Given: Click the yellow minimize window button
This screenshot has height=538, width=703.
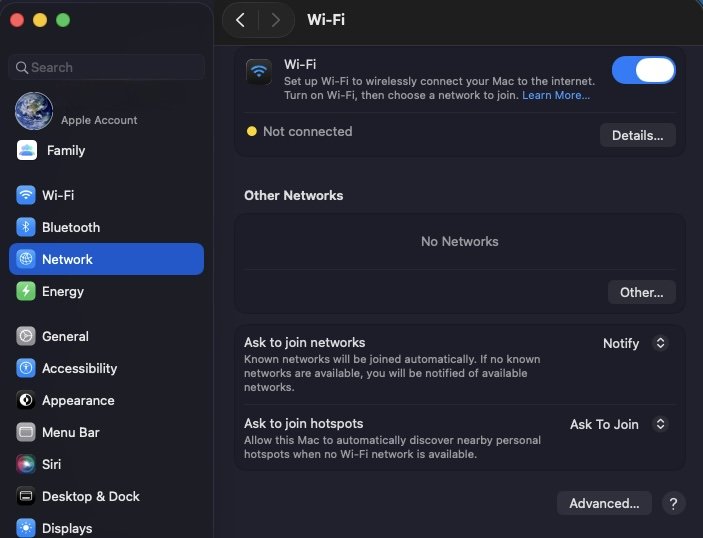Looking at the screenshot, I should (x=40, y=20).
